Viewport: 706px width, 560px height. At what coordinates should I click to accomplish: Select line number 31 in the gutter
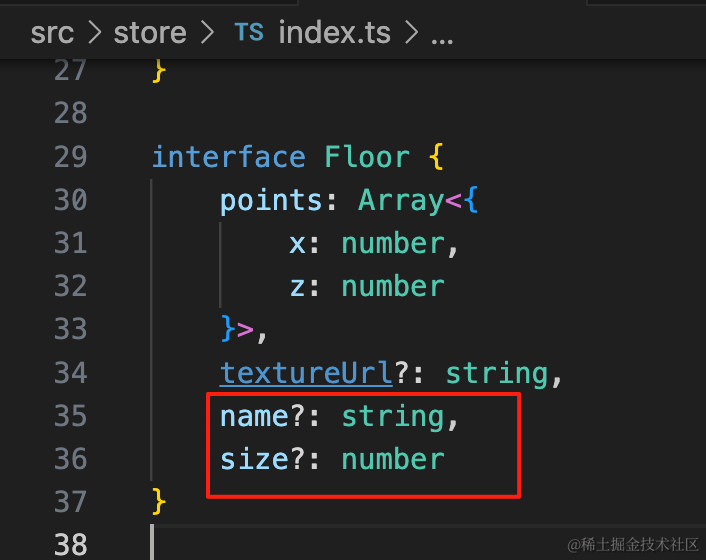[x=71, y=243]
